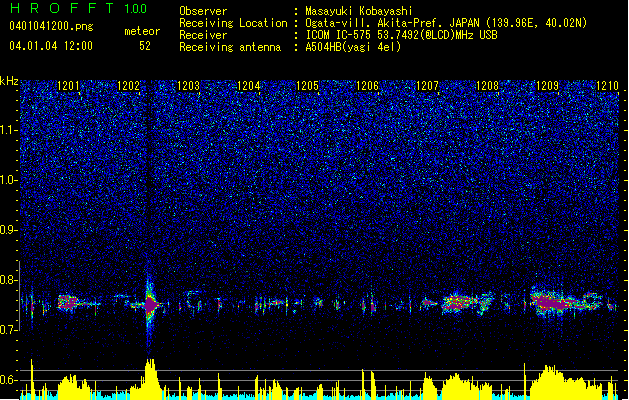This screenshot has height=400, width=629.
Task: Click the 'Receiver' field label
Action: (x=203, y=35)
